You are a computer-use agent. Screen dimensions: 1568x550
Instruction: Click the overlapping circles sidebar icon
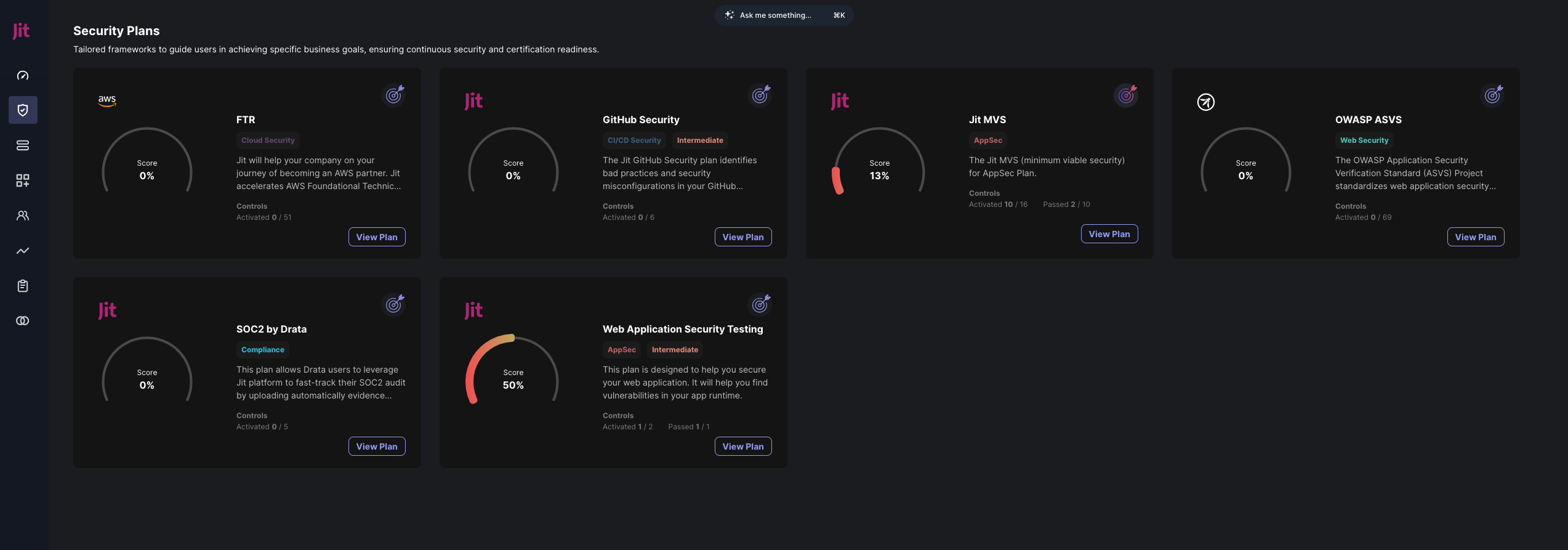pyautogui.click(x=23, y=321)
